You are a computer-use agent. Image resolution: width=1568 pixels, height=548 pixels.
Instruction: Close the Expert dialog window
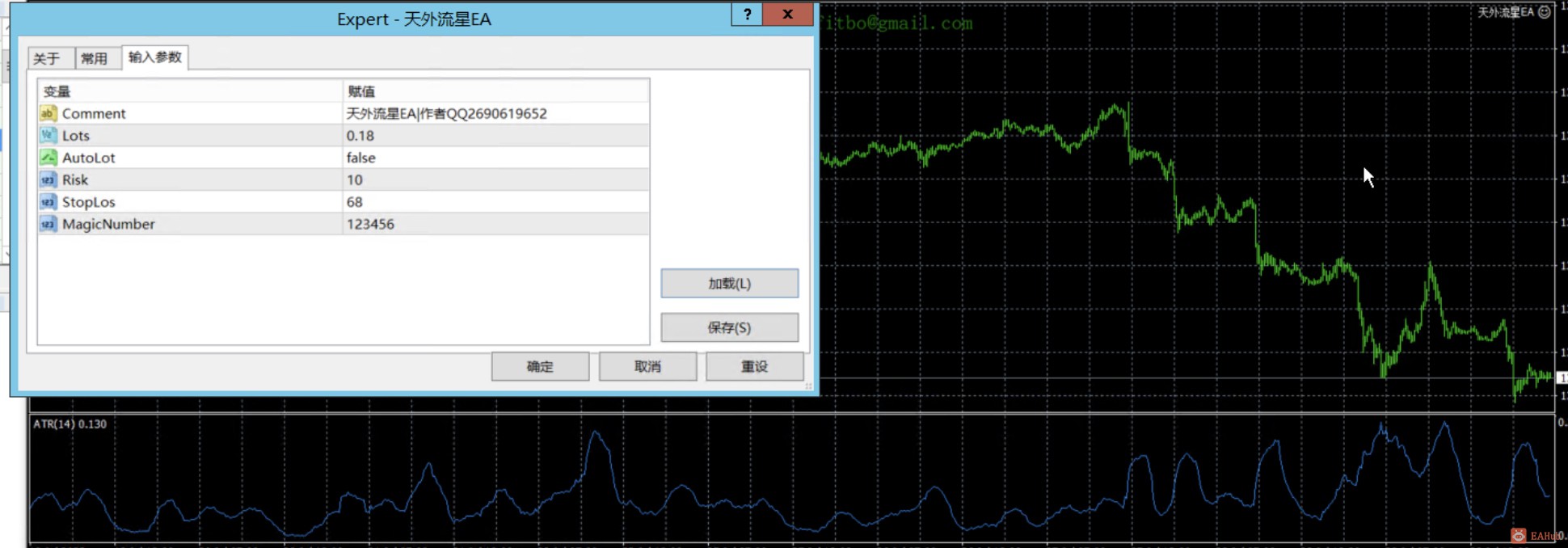pos(787,14)
